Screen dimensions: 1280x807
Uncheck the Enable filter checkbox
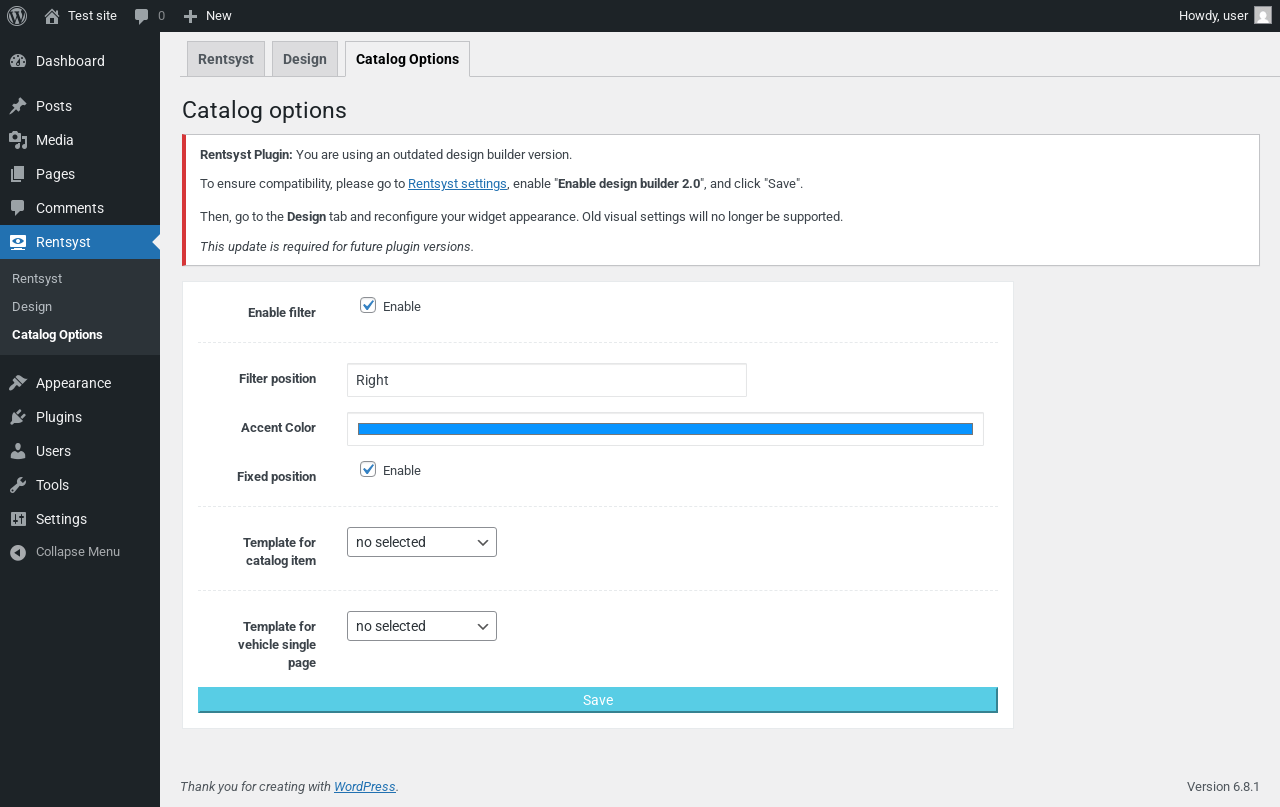click(x=368, y=305)
